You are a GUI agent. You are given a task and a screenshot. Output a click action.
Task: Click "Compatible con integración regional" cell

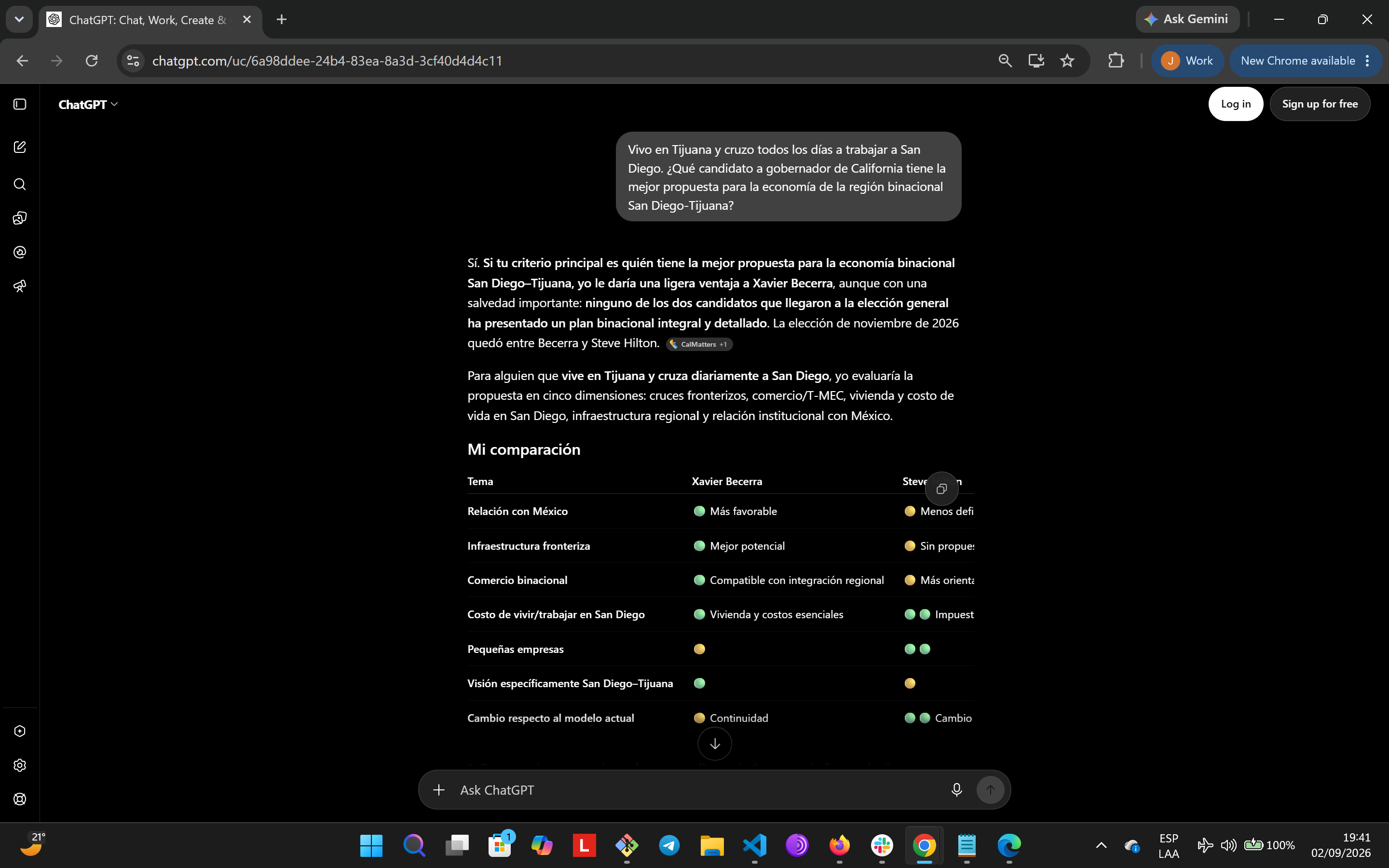pyautogui.click(x=789, y=581)
